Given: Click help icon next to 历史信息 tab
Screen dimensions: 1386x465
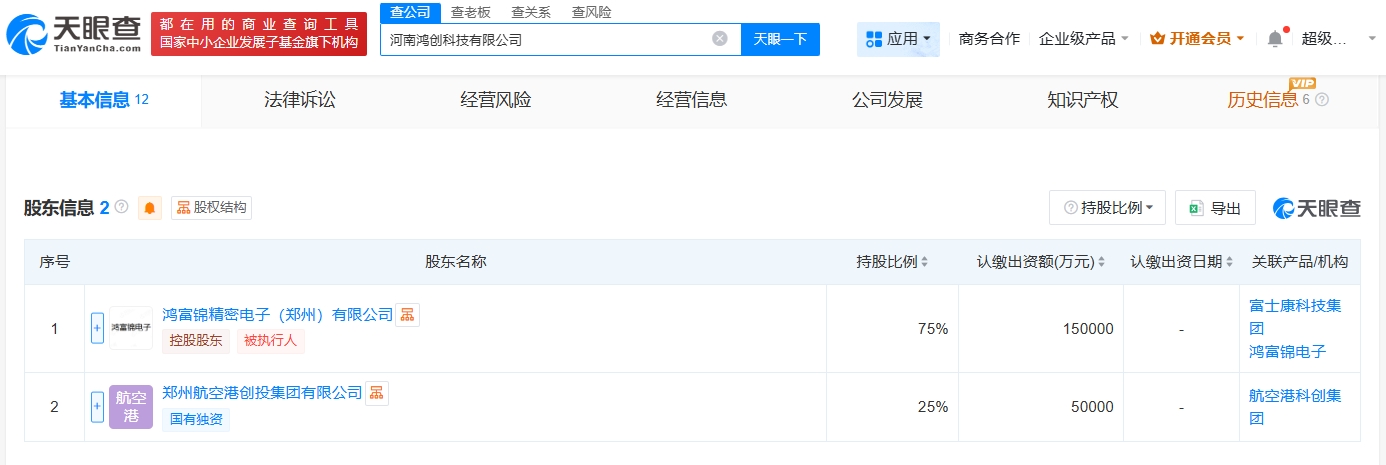Looking at the screenshot, I should [1322, 100].
